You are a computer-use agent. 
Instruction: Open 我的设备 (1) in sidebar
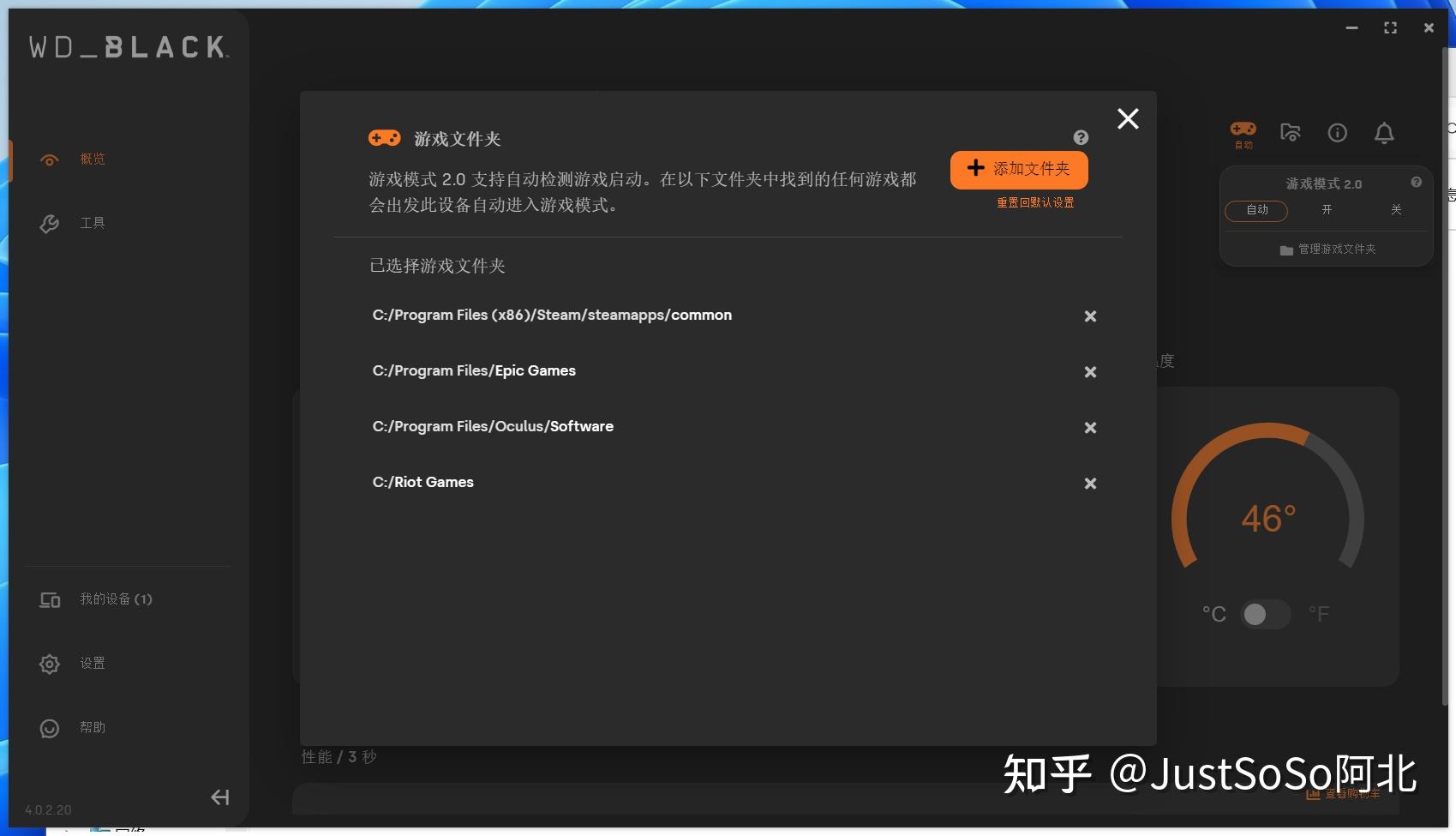pyautogui.click(x=116, y=599)
